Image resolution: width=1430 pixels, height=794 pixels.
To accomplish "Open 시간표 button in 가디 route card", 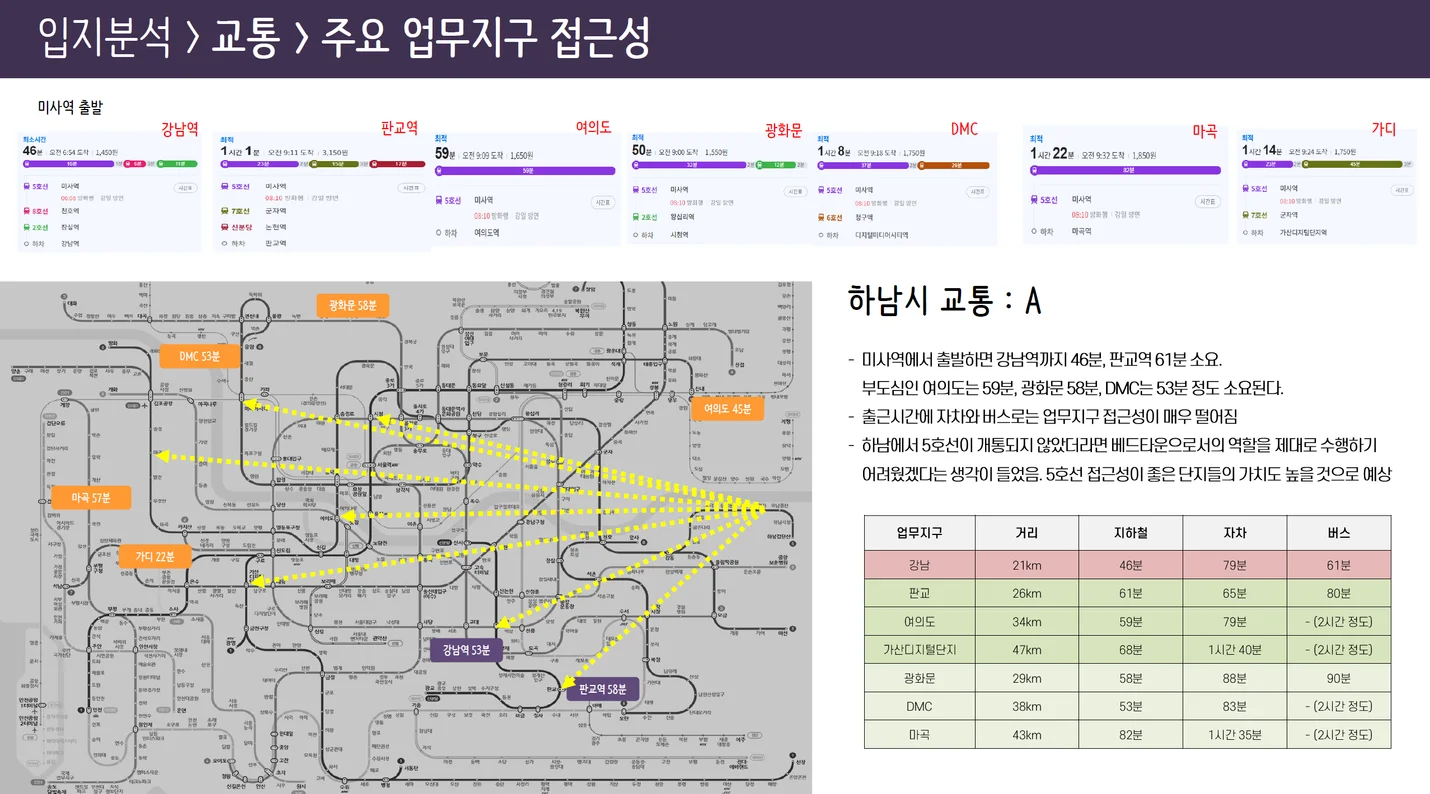I will click(x=1404, y=190).
